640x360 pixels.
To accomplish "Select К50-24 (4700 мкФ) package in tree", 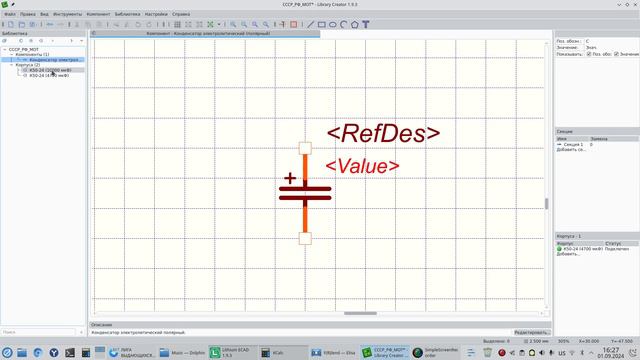I will [x=49, y=76].
